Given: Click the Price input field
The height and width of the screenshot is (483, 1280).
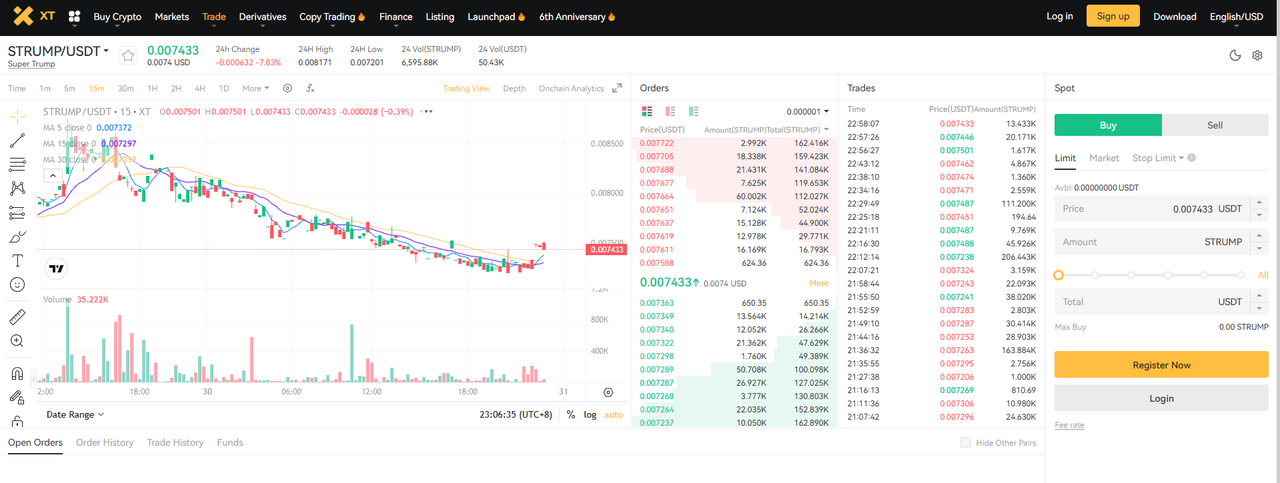Looking at the screenshot, I should [x=1161, y=209].
